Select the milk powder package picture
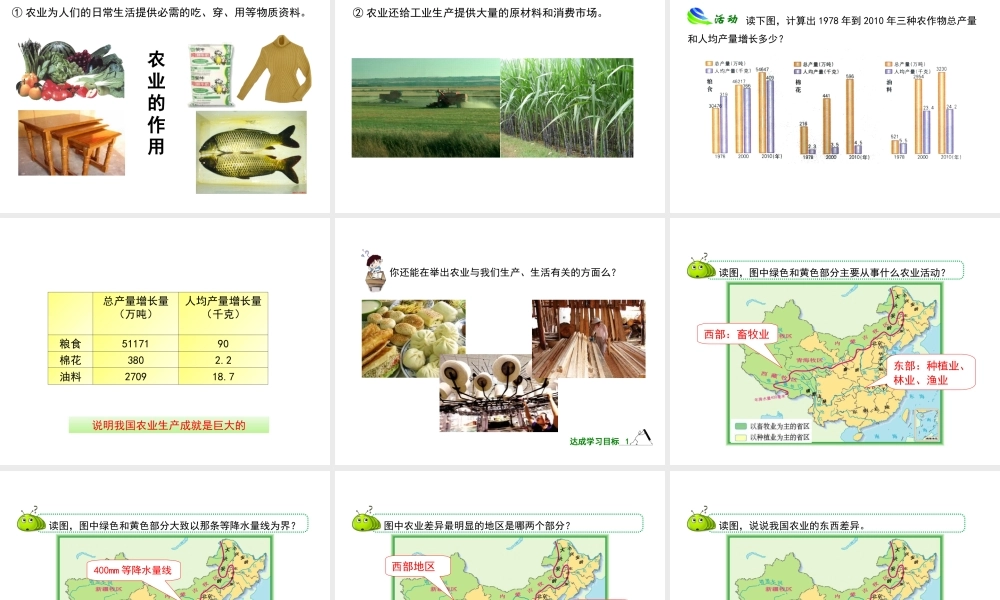This screenshot has width=1000, height=600. 210,75
